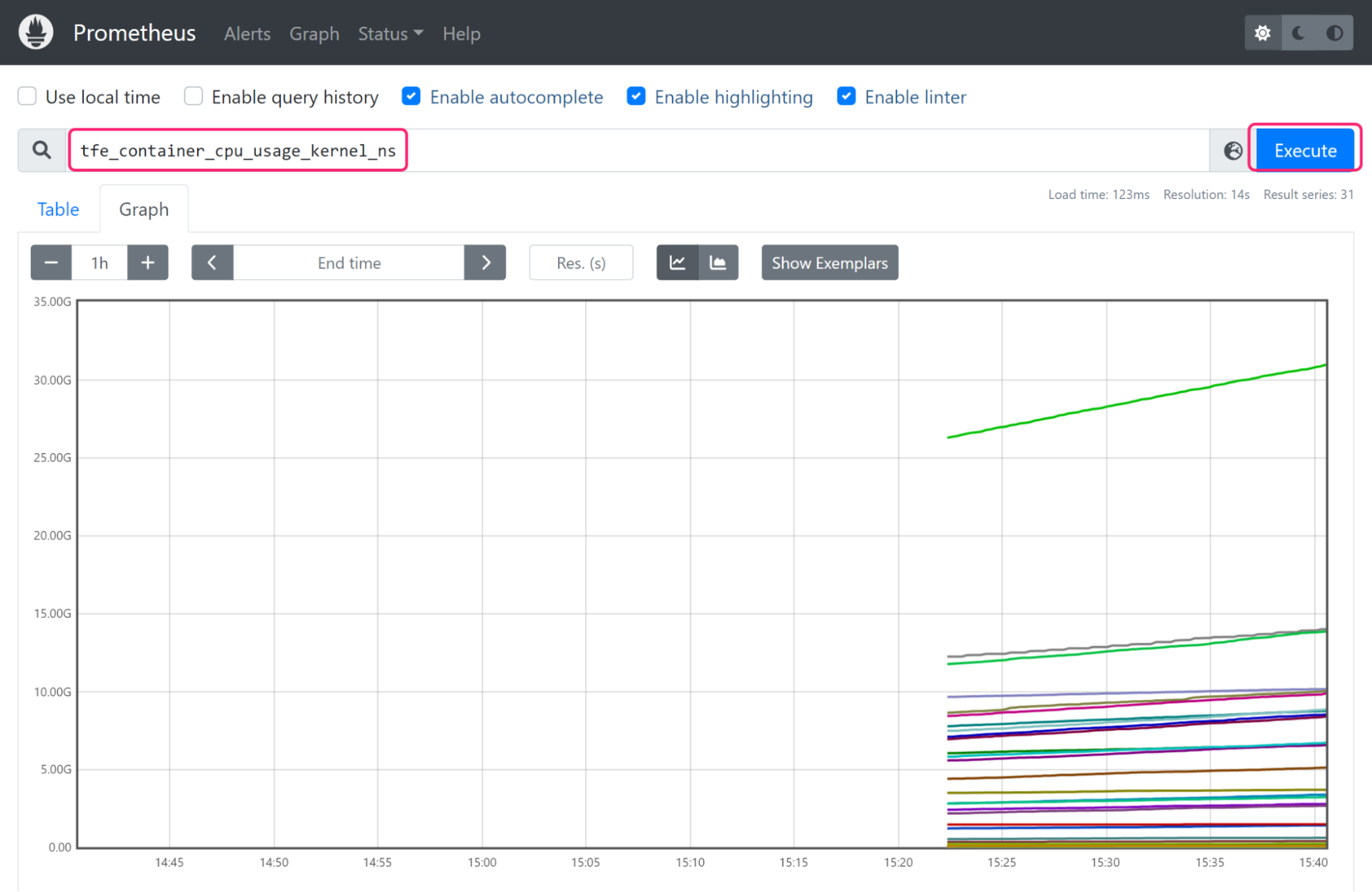Select the line graph display icon

pyautogui.click(x=677, y=262)
